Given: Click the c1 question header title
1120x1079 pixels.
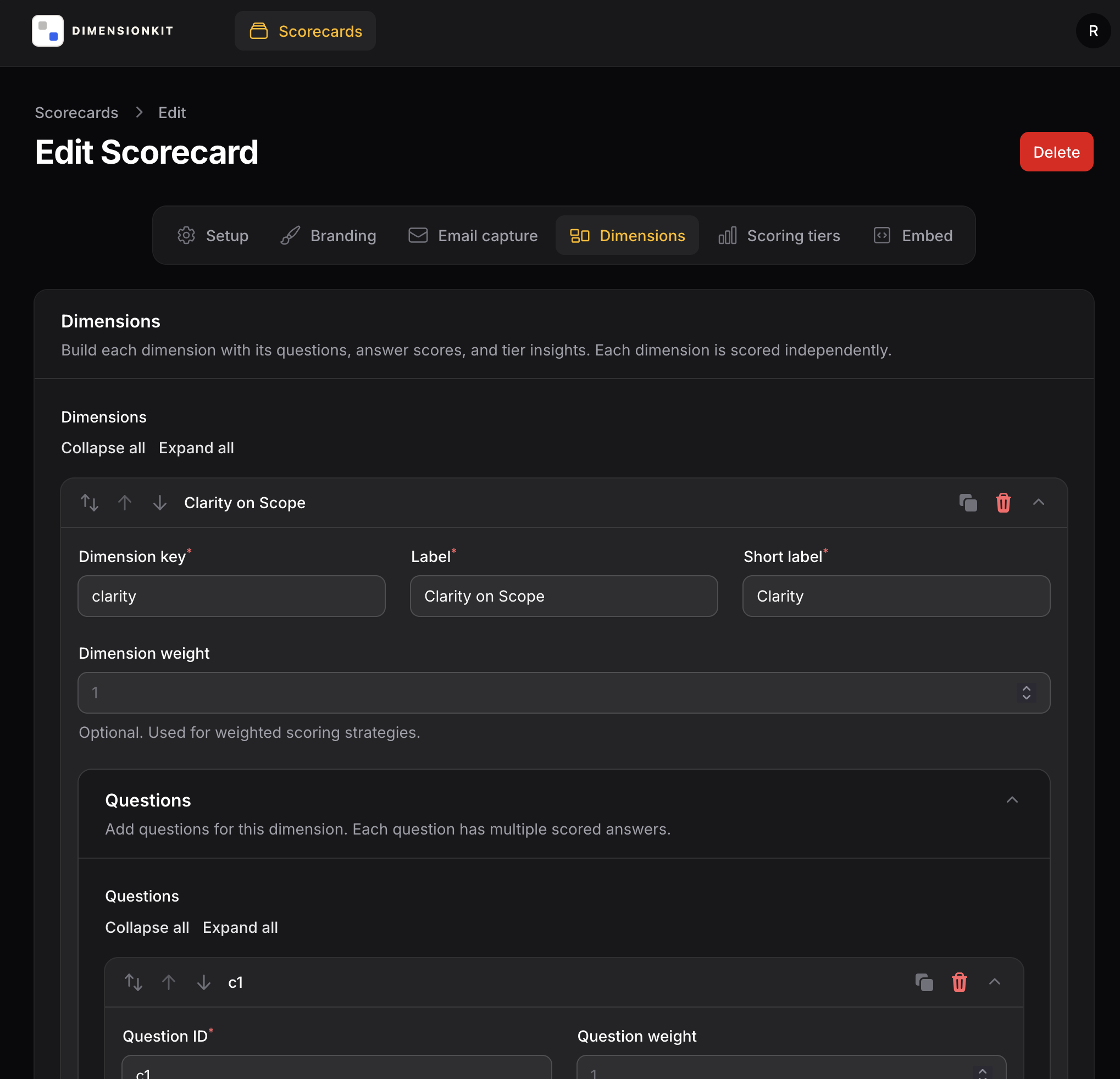Looking at the screenshot, I should 235,982.
